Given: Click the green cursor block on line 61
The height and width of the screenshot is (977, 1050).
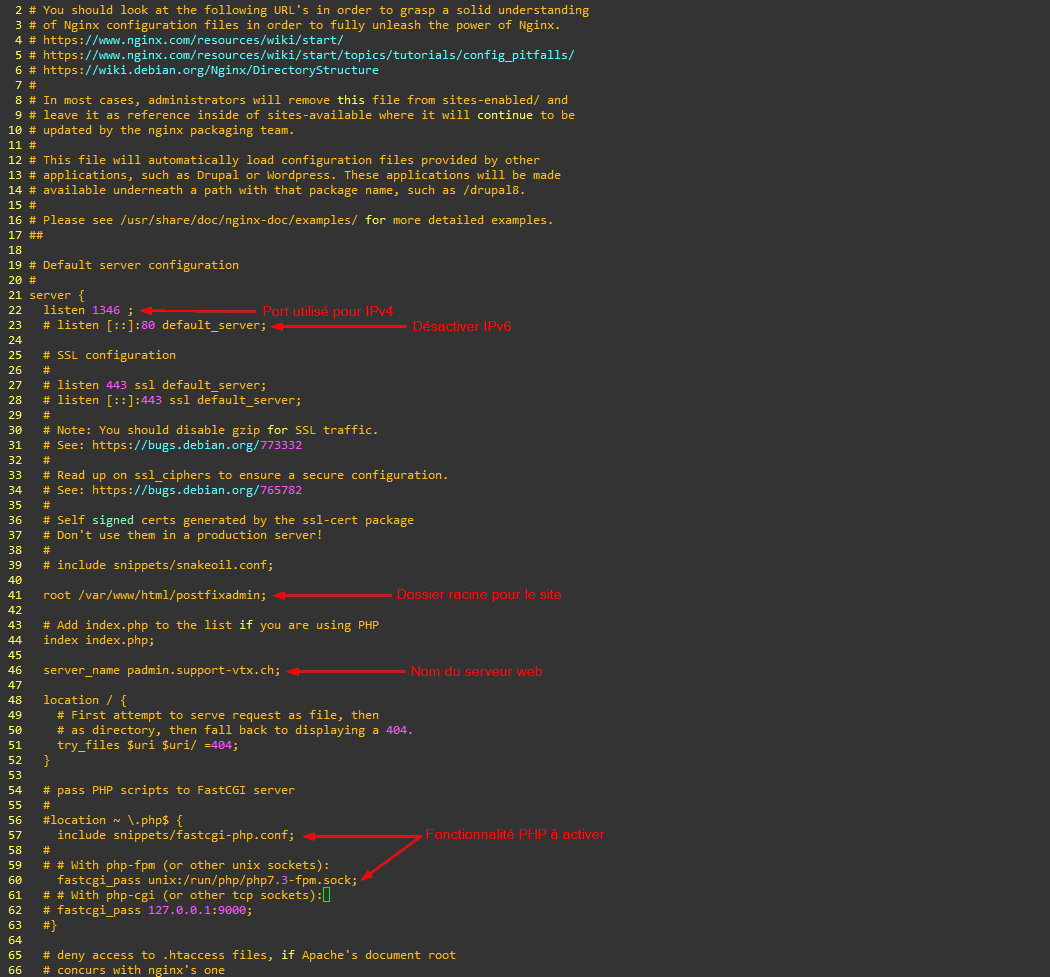Looking at the screenshot, I should (x=327, y=895).
